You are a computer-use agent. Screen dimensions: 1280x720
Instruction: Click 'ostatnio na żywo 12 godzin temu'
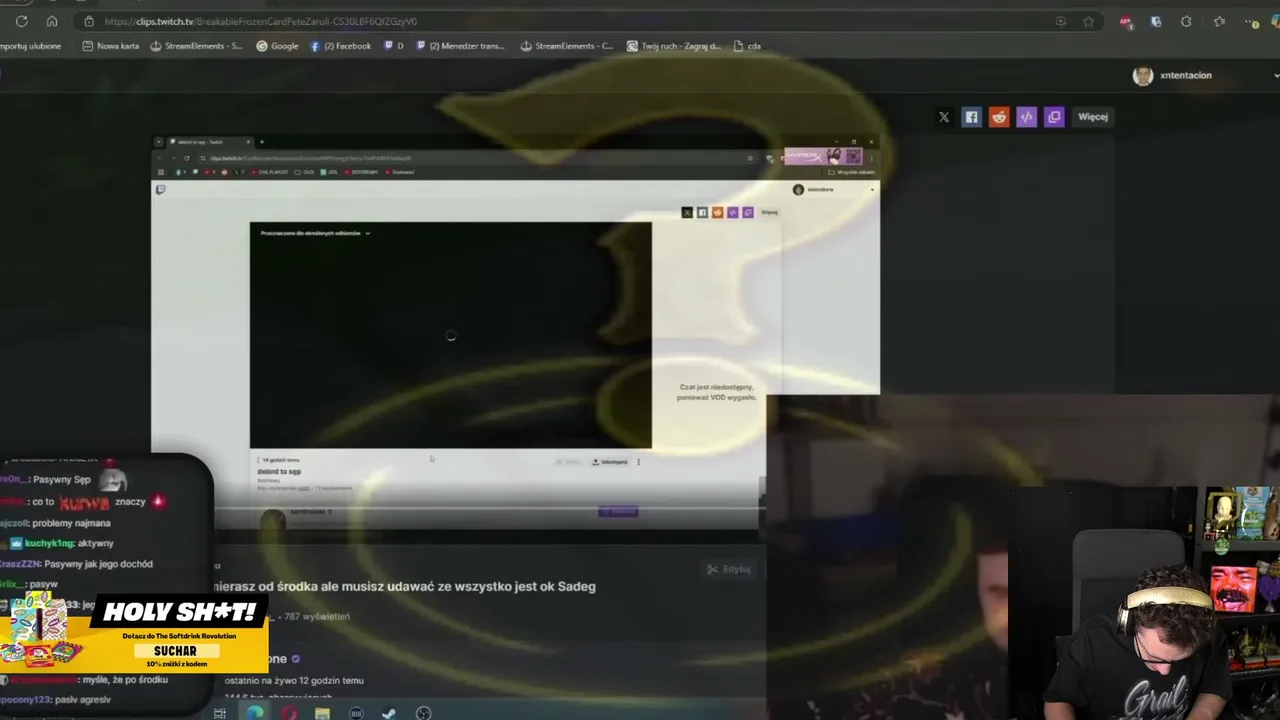[294, 680]
